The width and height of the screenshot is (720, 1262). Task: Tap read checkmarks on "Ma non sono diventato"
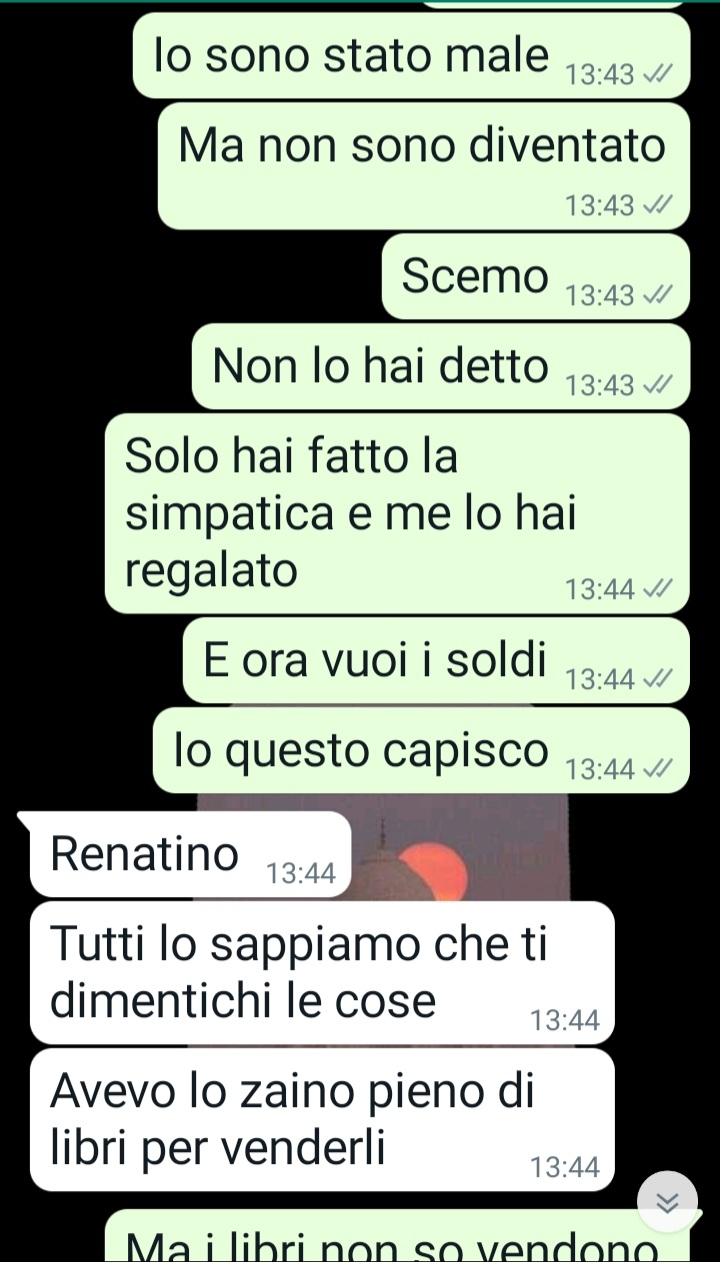coord(657,206)
